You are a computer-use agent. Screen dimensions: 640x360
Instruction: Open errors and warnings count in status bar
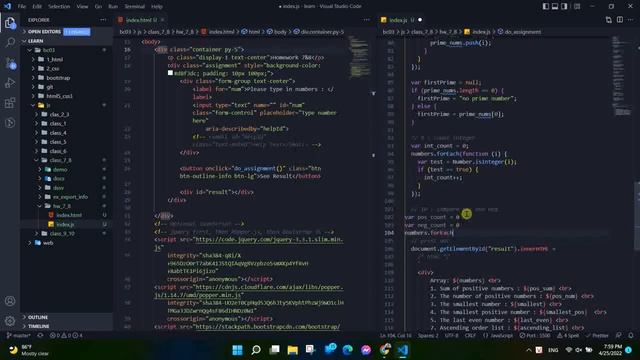(x=66, y=336)
